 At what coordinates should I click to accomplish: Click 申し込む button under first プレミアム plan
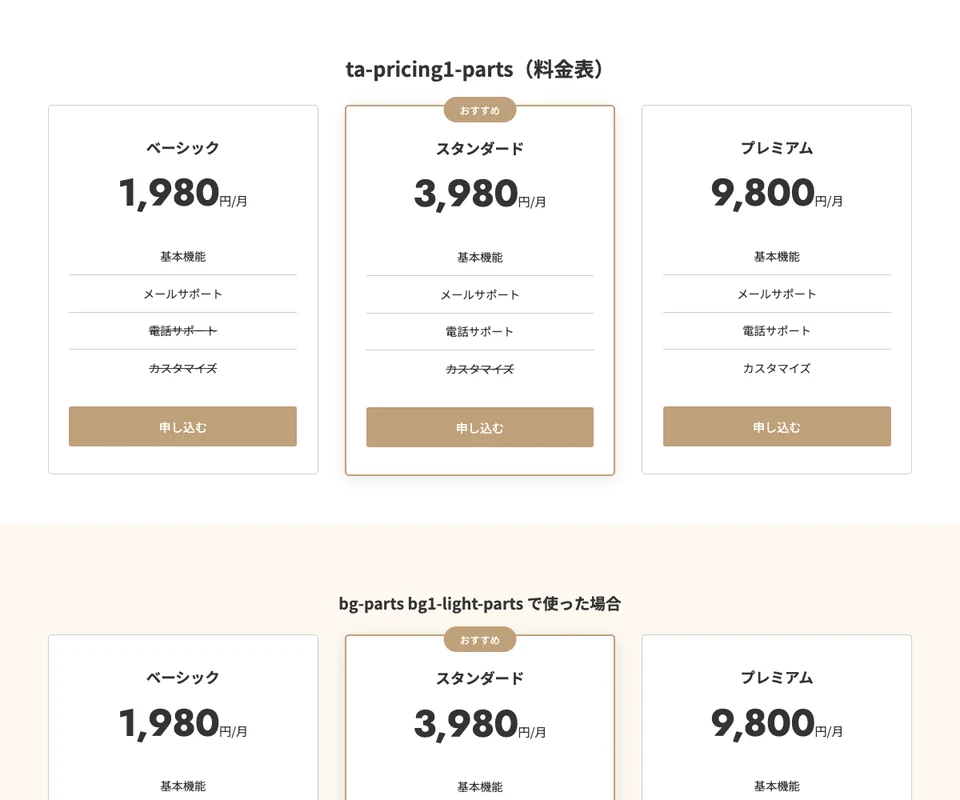pos(777,427)
